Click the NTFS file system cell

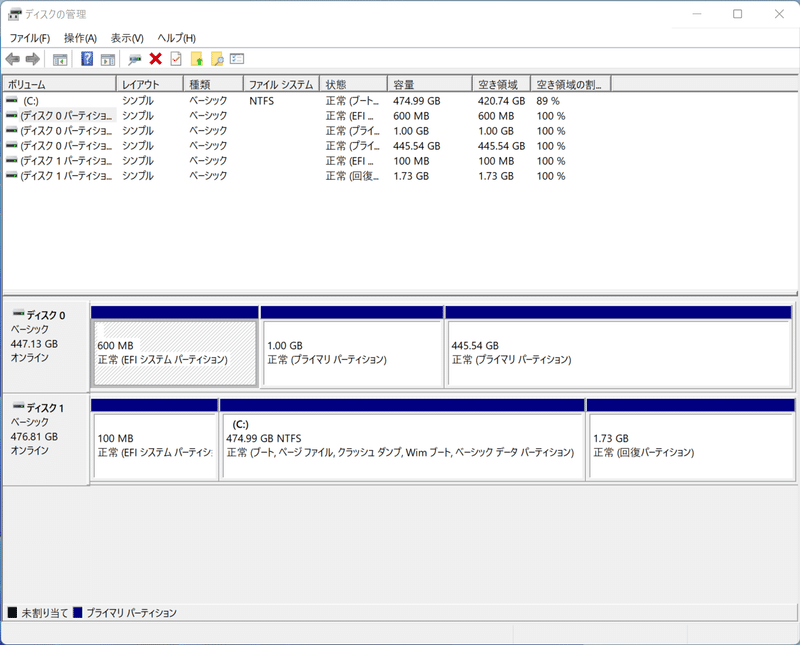pyautogui.click(x=262, y=101)
